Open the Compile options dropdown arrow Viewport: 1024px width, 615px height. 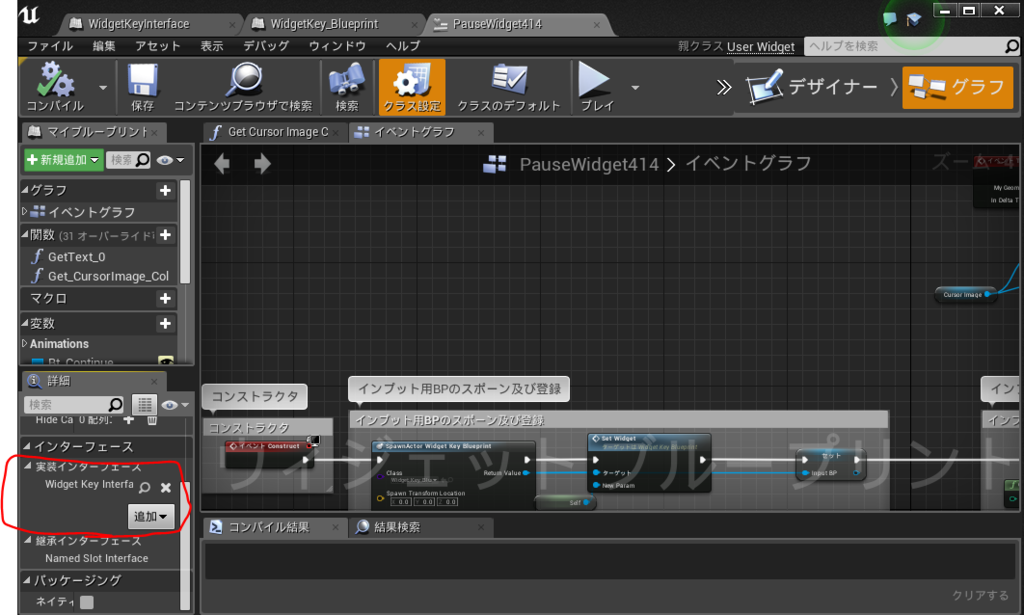tap(103, 87)
